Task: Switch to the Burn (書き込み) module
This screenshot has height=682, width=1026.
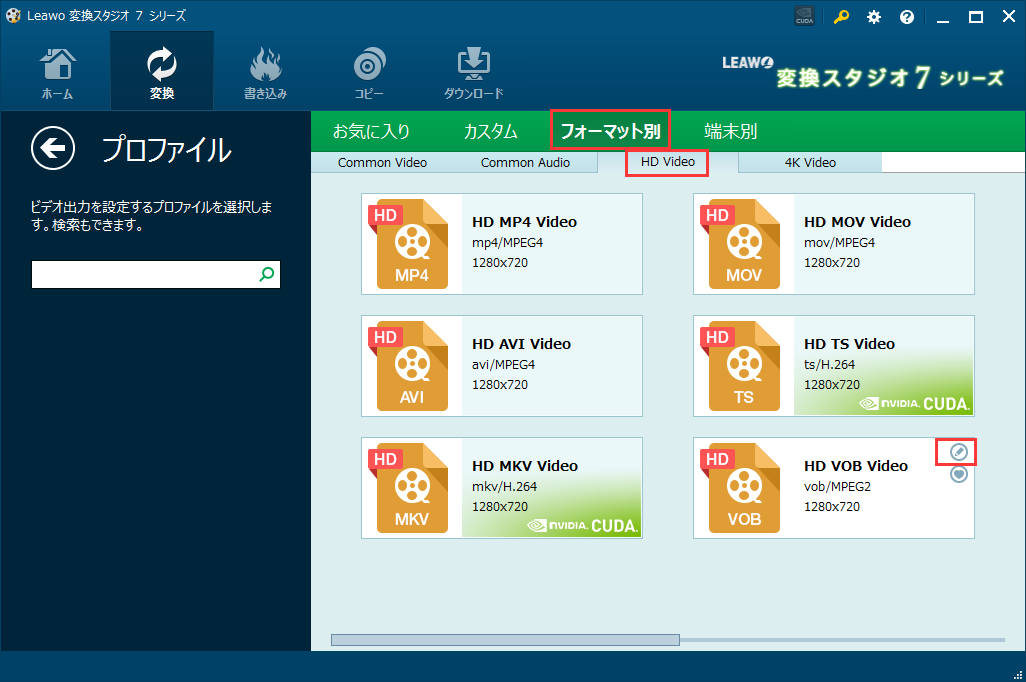Action: (265, 72)
